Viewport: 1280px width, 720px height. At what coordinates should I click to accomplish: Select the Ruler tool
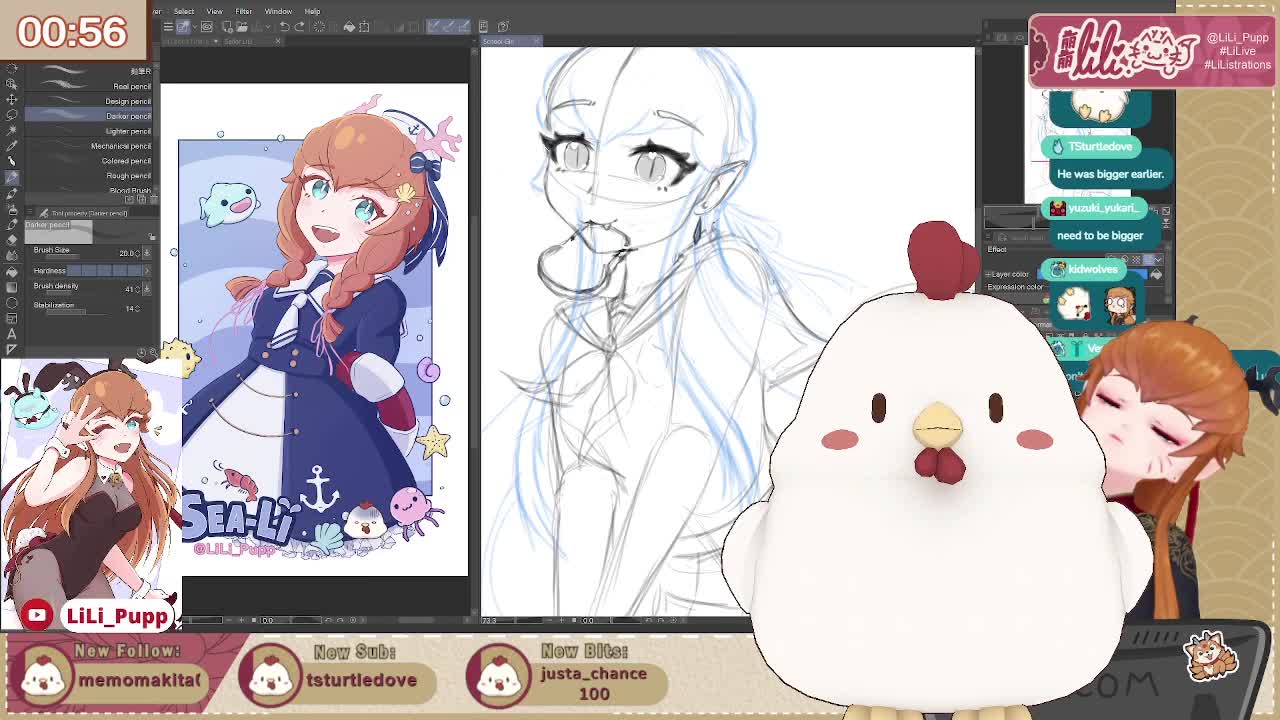point(12,349)
